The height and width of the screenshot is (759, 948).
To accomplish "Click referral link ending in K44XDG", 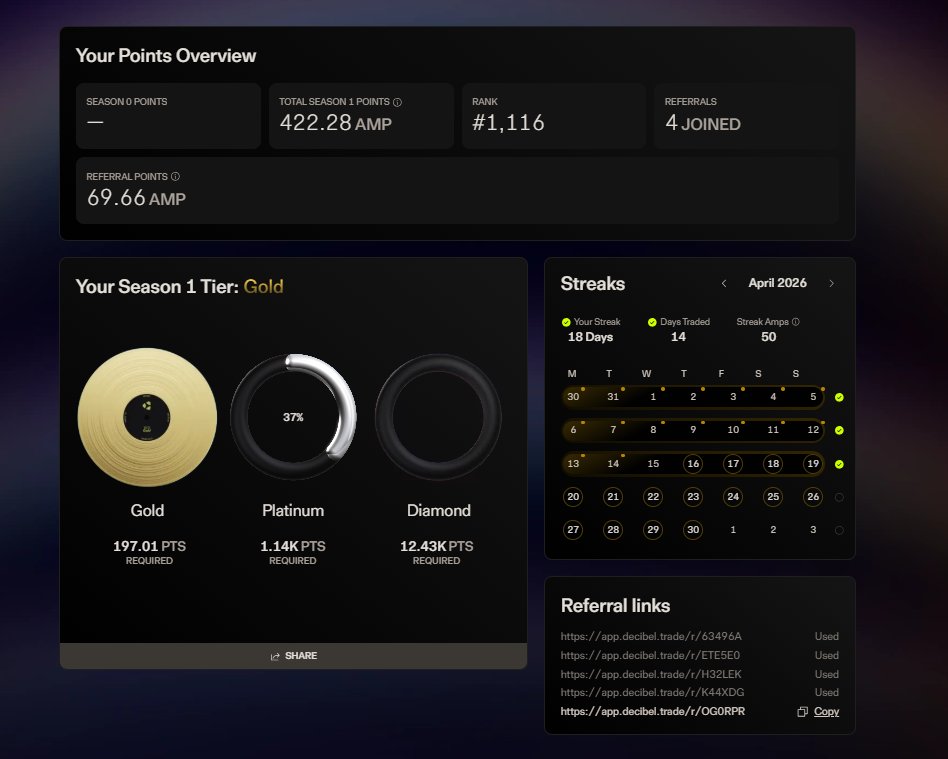I will (652, 692).
